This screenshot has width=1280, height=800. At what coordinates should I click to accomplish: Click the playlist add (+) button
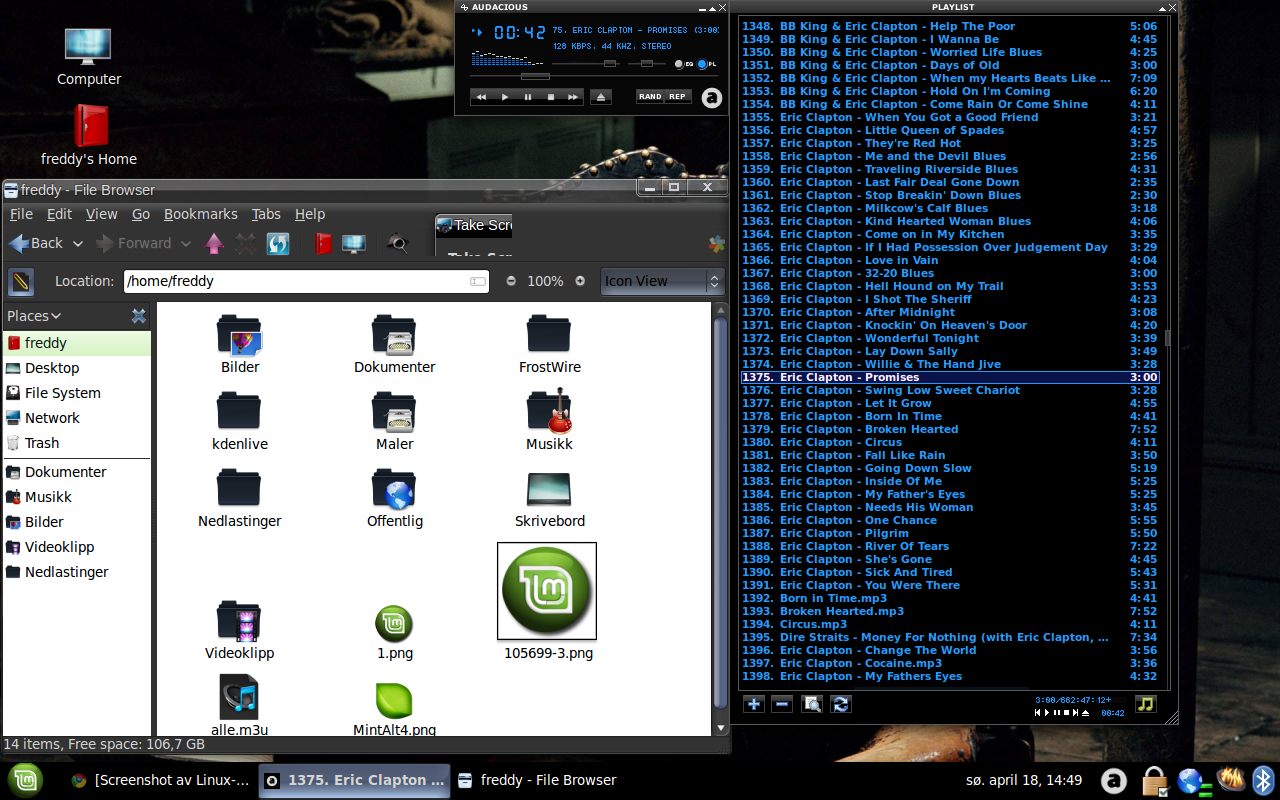tap(754, 704)
